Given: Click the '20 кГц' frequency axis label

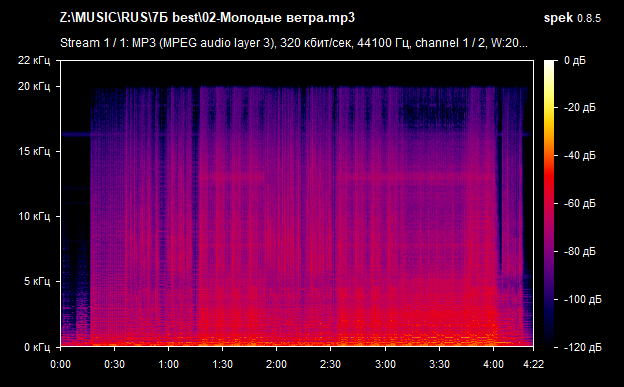Looking at the screenshot, I should 34,86.
